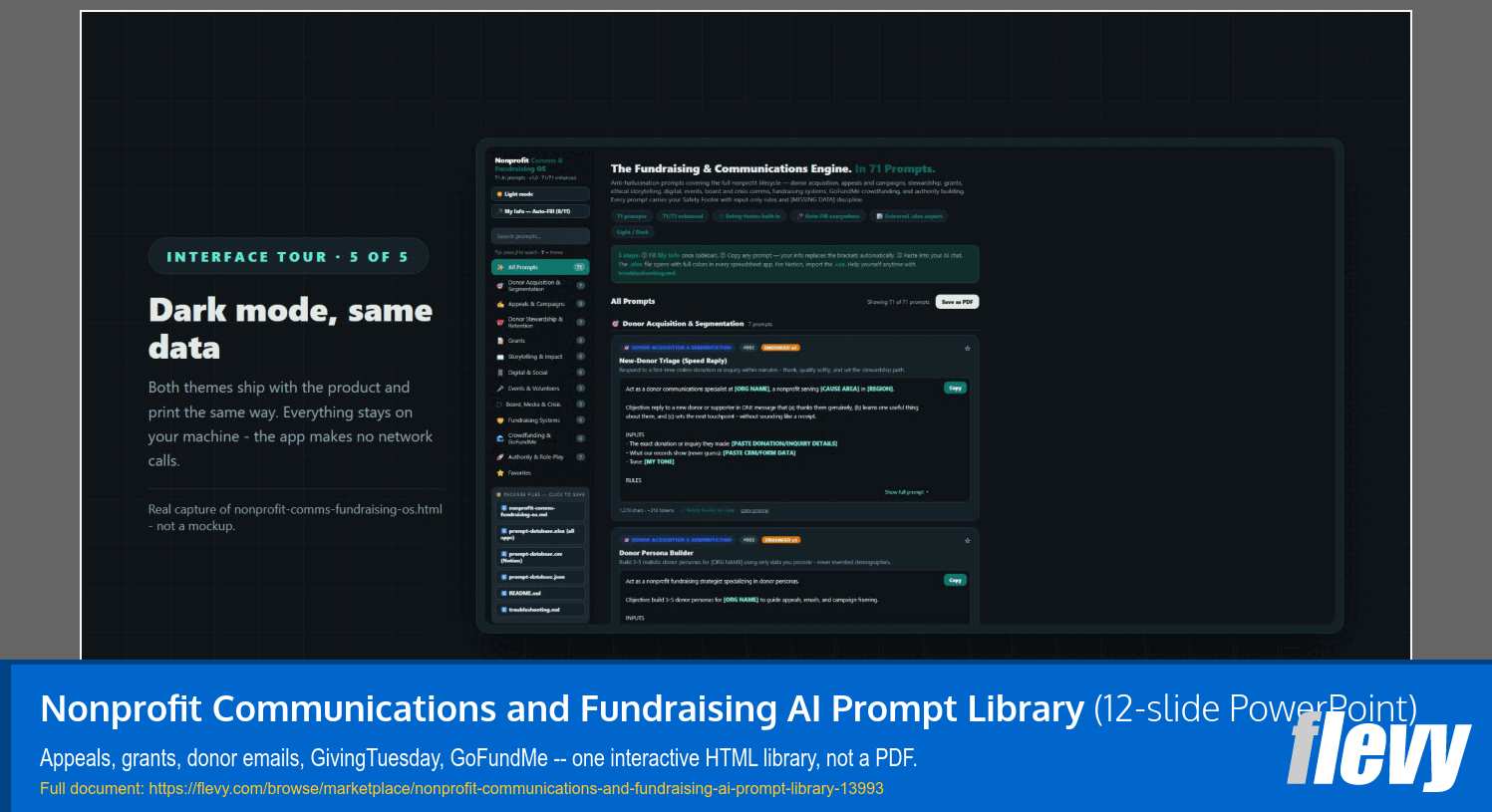Image resolution: width=1492 pixels, height=812 pixels.
Task: Click the flevy logo
Action: point(1378,750)
